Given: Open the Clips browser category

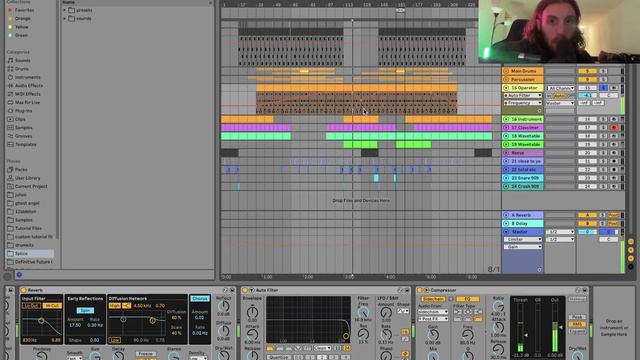Looking at the screenshot, I should coord(20,119).
